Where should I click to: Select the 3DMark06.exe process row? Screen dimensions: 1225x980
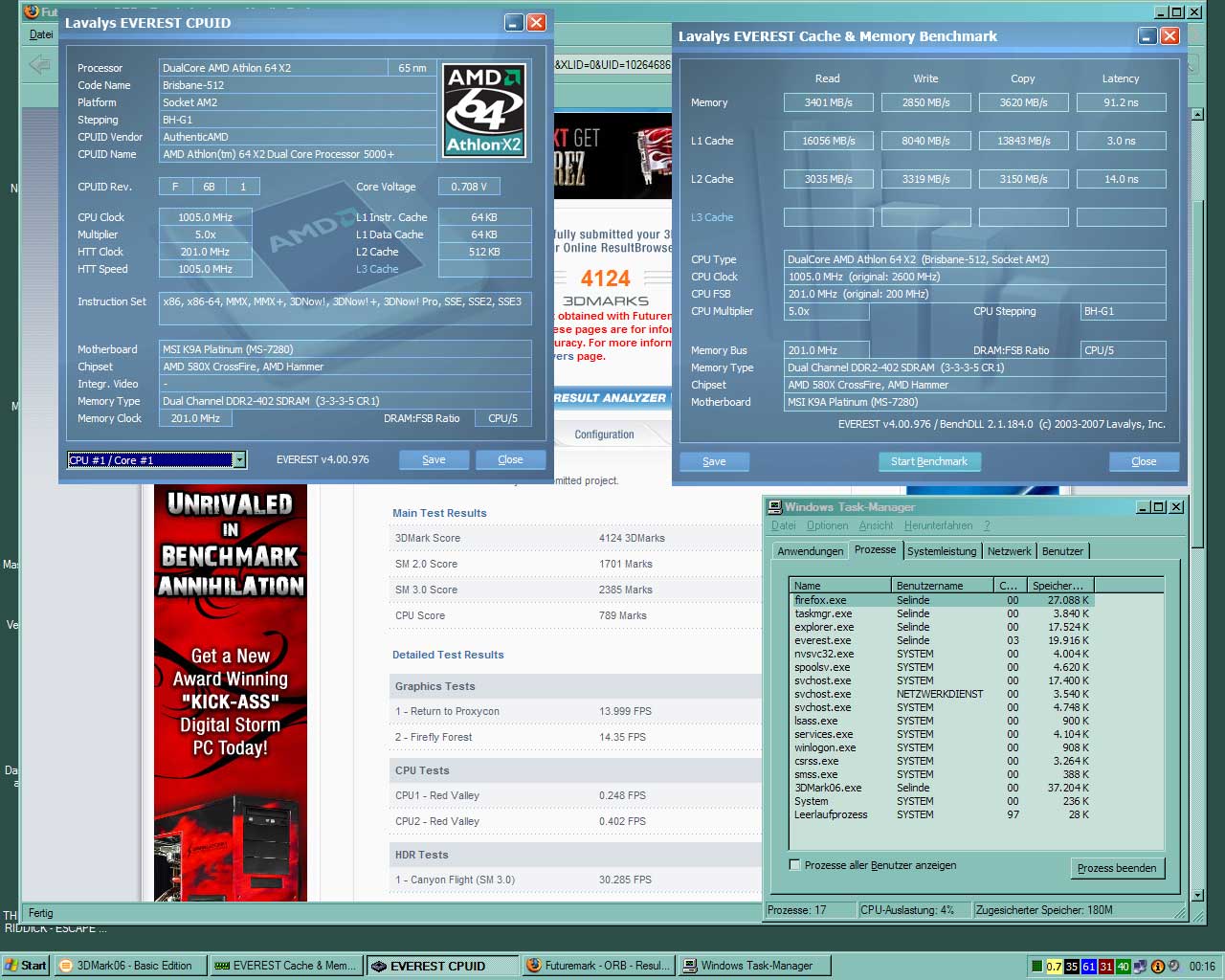(x=942, y=788)
